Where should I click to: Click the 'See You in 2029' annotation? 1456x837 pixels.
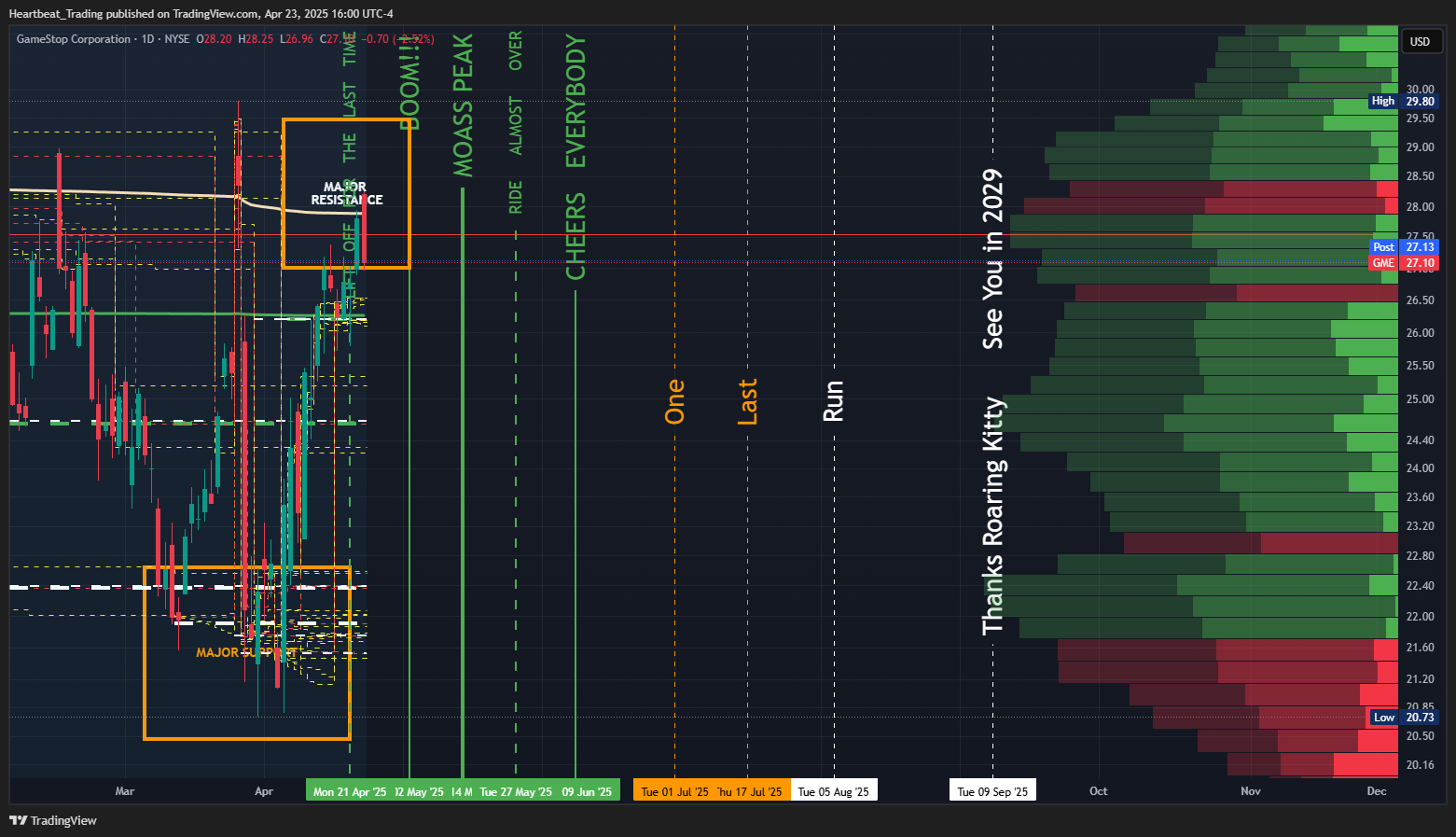pos(992,258)
